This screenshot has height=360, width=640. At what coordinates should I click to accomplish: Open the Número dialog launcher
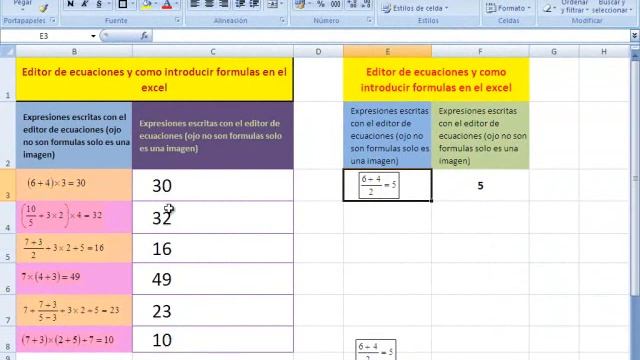coord(369,20)
